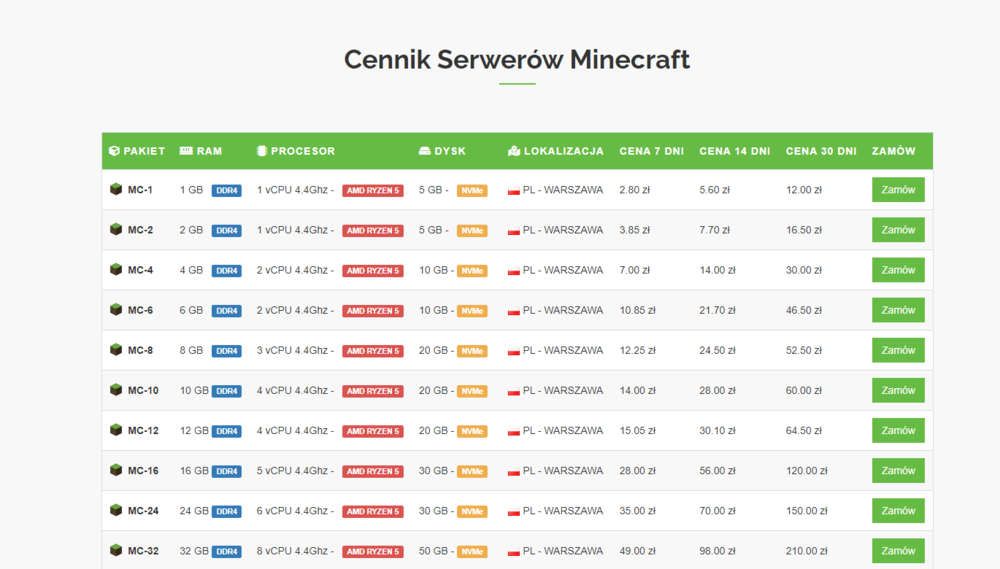The image size is (1000, 569).
Task: Select the 14.00 zł 14-day price for MC-4
Action: tap(717, 270)
